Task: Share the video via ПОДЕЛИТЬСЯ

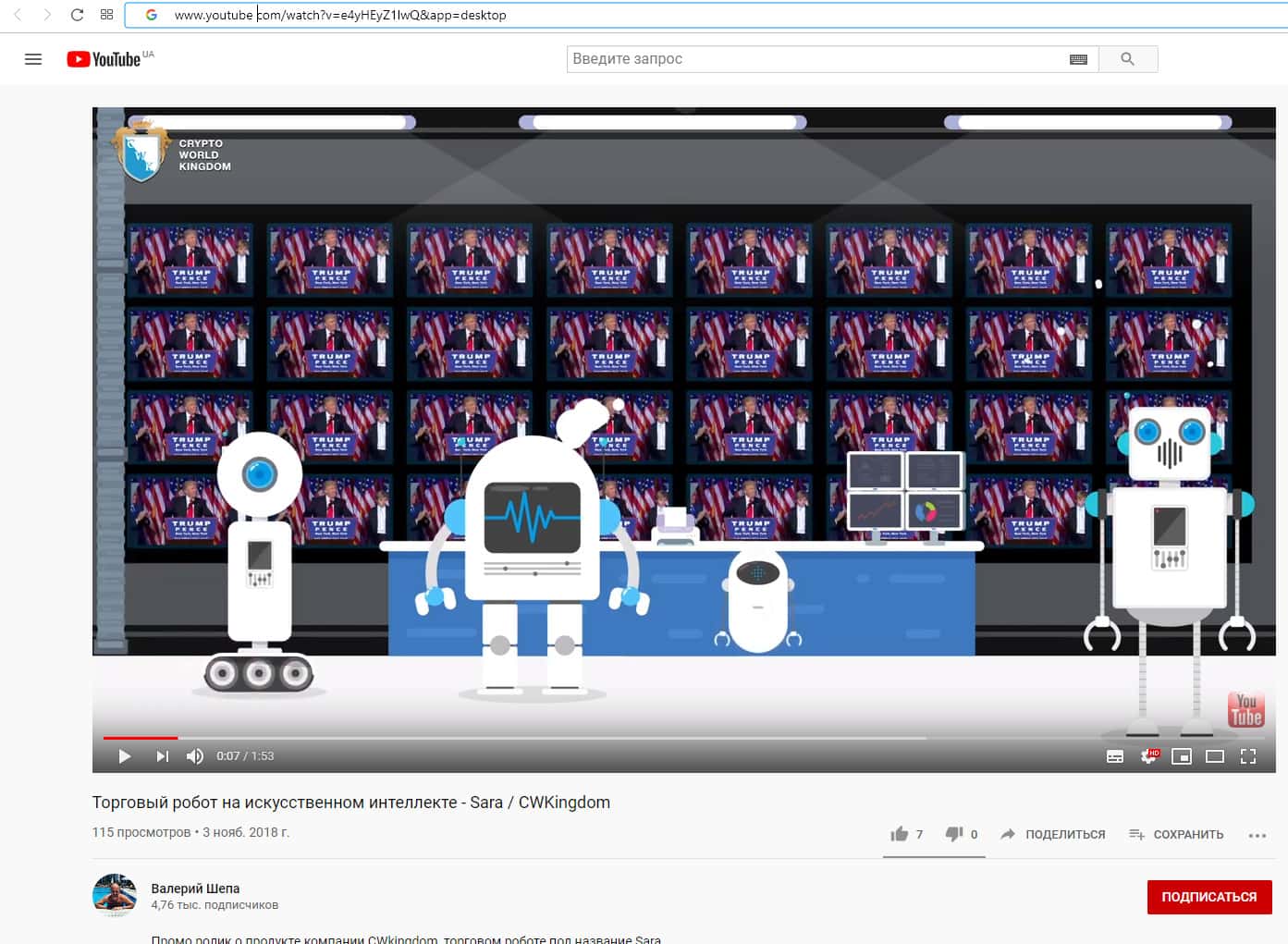Action: pos(1052,834)
